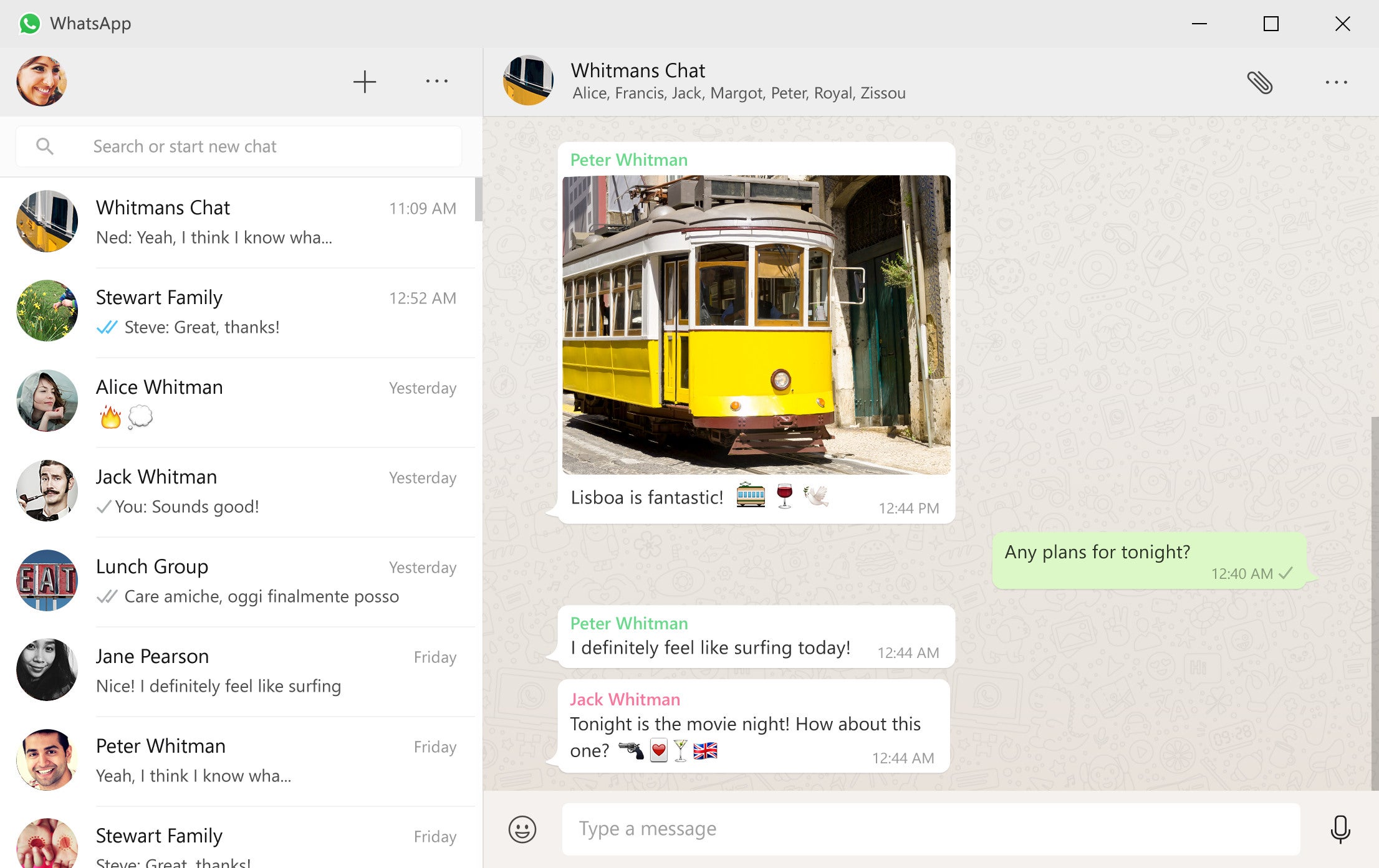Click the voice message microphone icon
Screen dimensions: 1379x868
pyautogui.click(x=1340, y=829)
